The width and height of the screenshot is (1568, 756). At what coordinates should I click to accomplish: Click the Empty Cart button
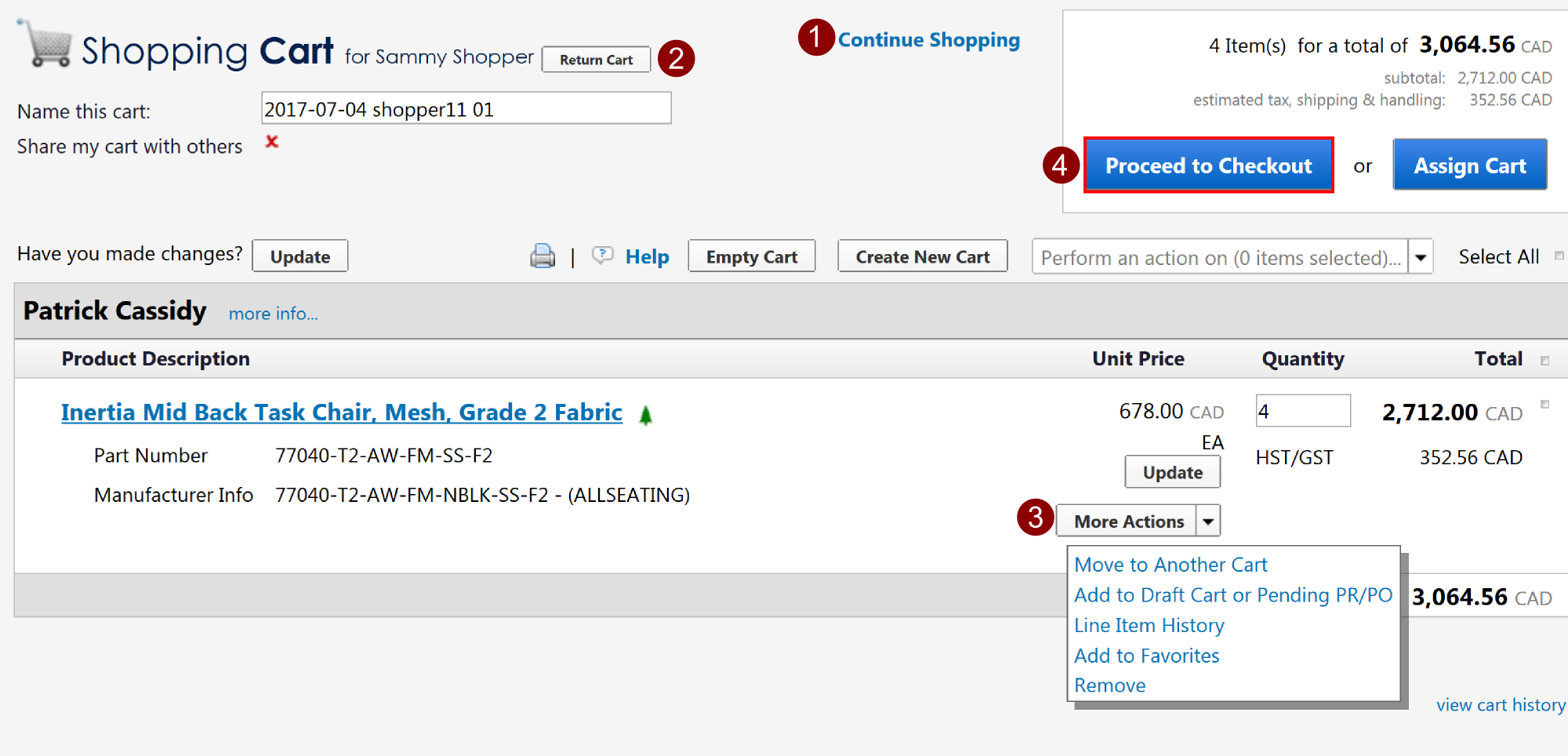click(x=751, y=257)
